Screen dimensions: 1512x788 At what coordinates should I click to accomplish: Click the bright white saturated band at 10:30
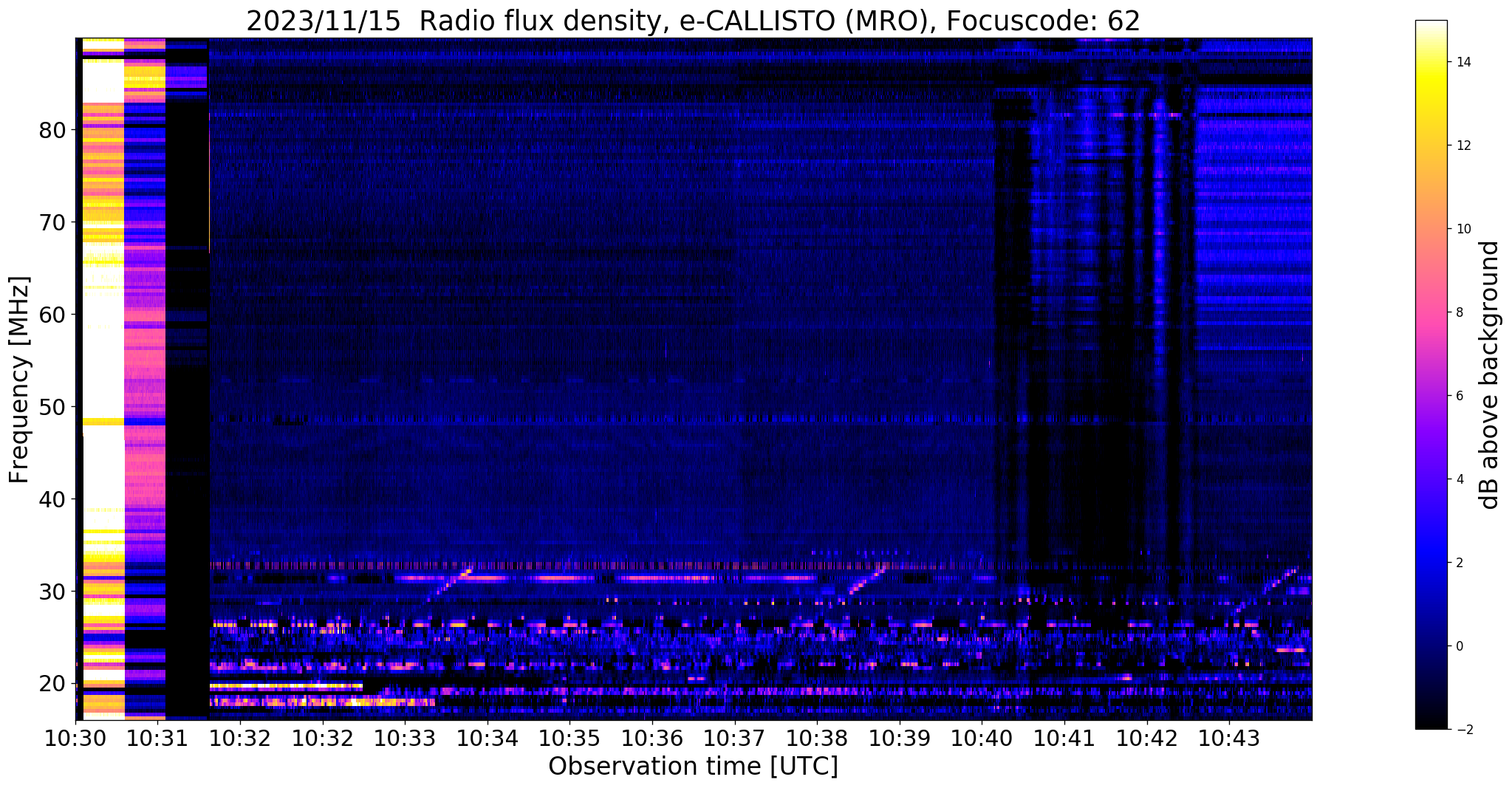click(103, 379)
